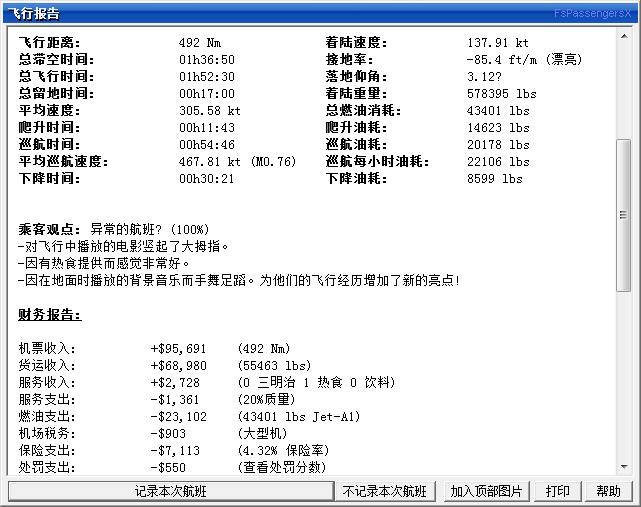
Task: Select penalty expense -$550
Action: coord(168,467)
